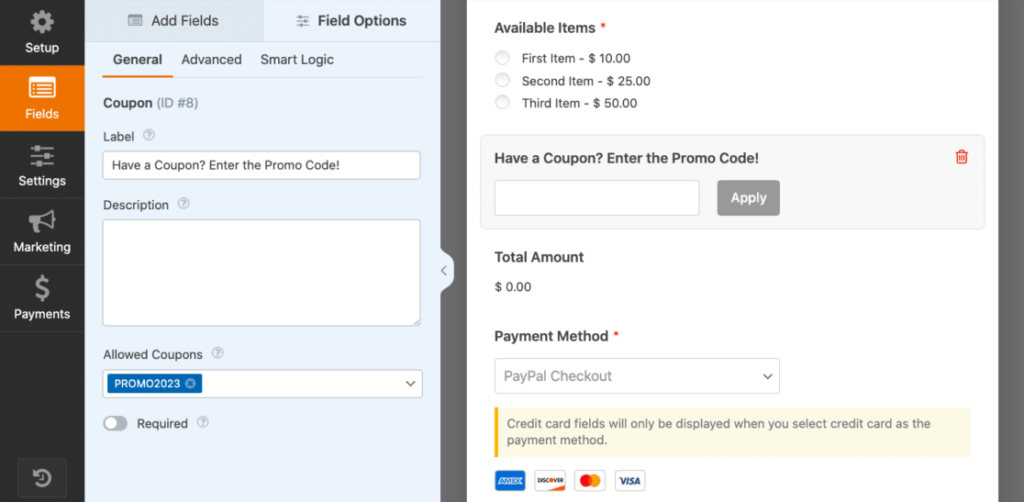
Task: Collapse the field options side panel
Action: 444,270
